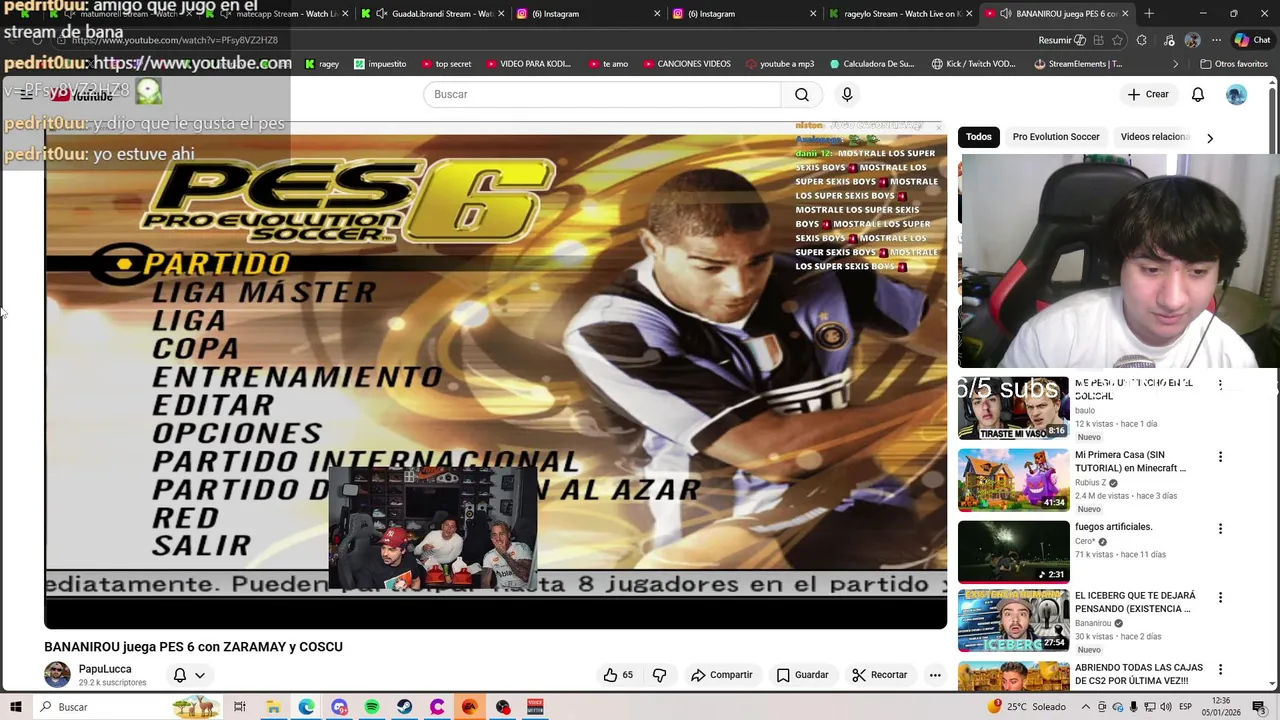Open PapuLucca channel avatar
1280x720 pixels.
pyautogui.click(x=57, y=675)
